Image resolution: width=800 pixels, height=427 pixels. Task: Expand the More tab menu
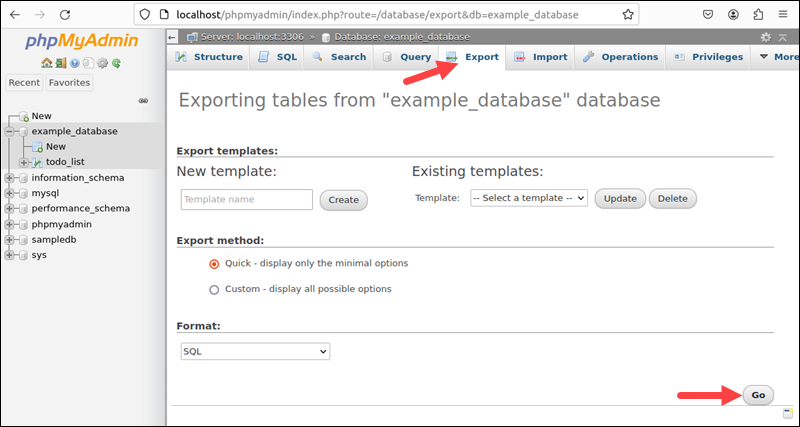[x=778, y=57]
